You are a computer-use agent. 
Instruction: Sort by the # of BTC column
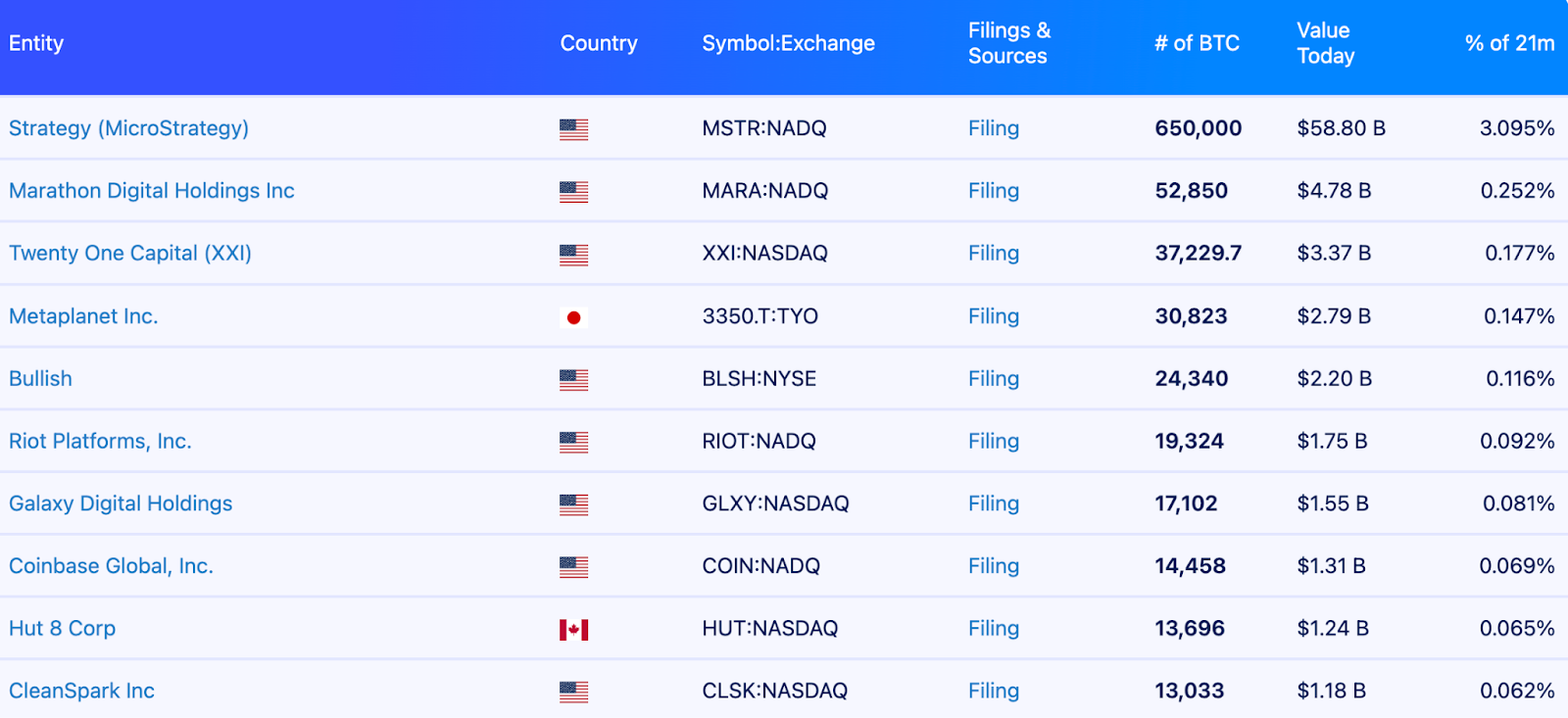coord(1196,43)
